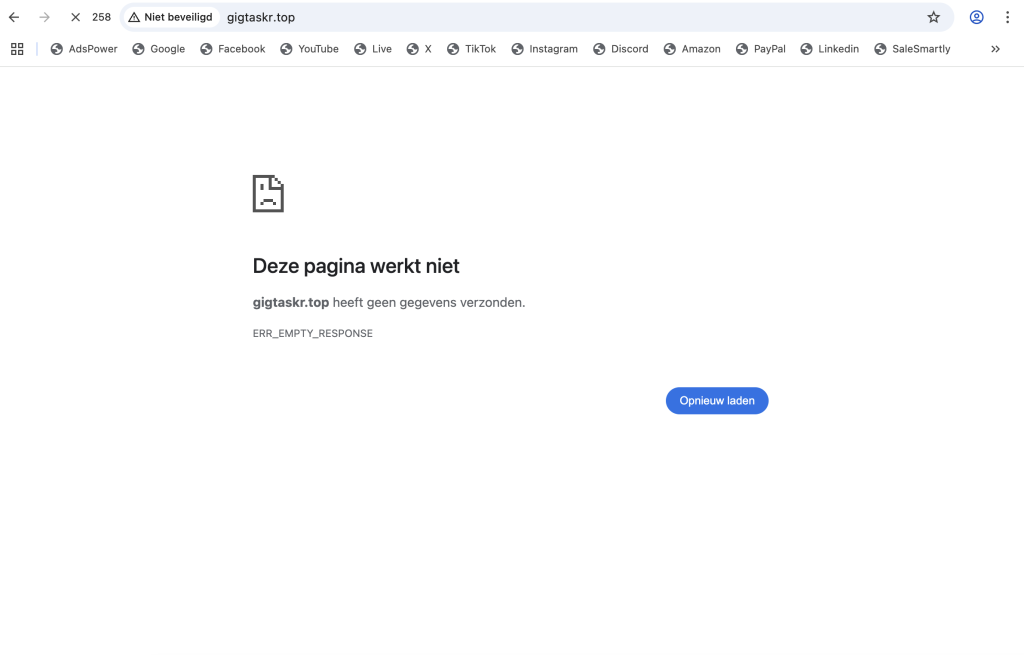Bookmark this page with the star icon
The image size is (1024, 655).
coord(933,17)
